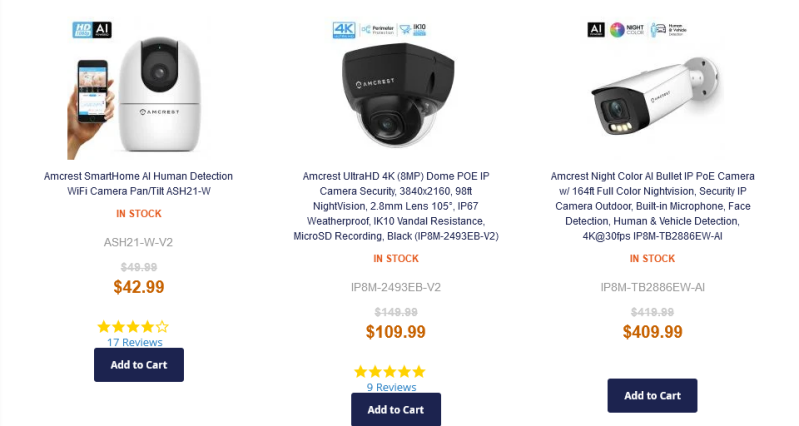View the 17 Reviews link
The image size is (799, 426).
[134, 342]
